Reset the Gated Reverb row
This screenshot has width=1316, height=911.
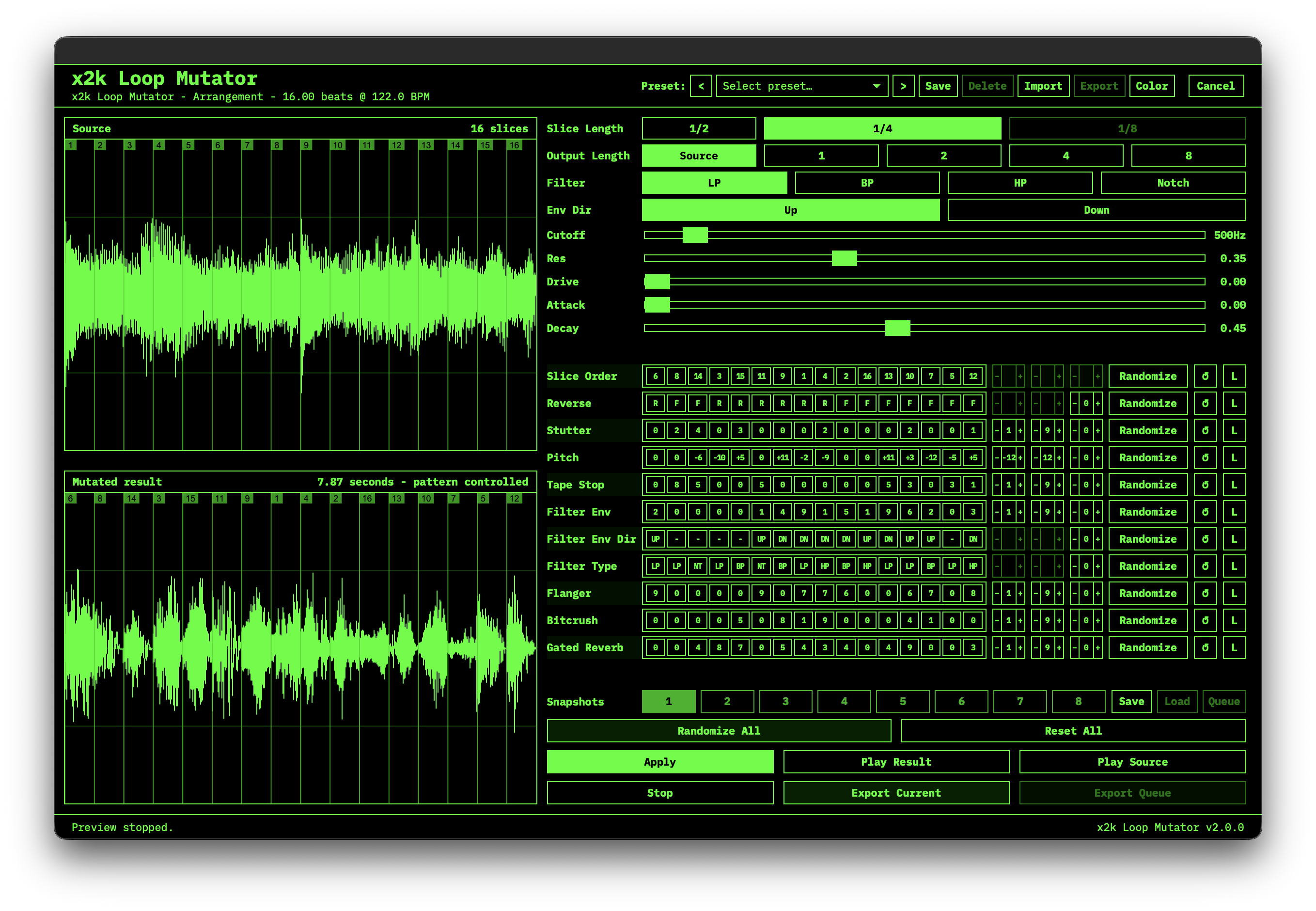[1205, 647]
